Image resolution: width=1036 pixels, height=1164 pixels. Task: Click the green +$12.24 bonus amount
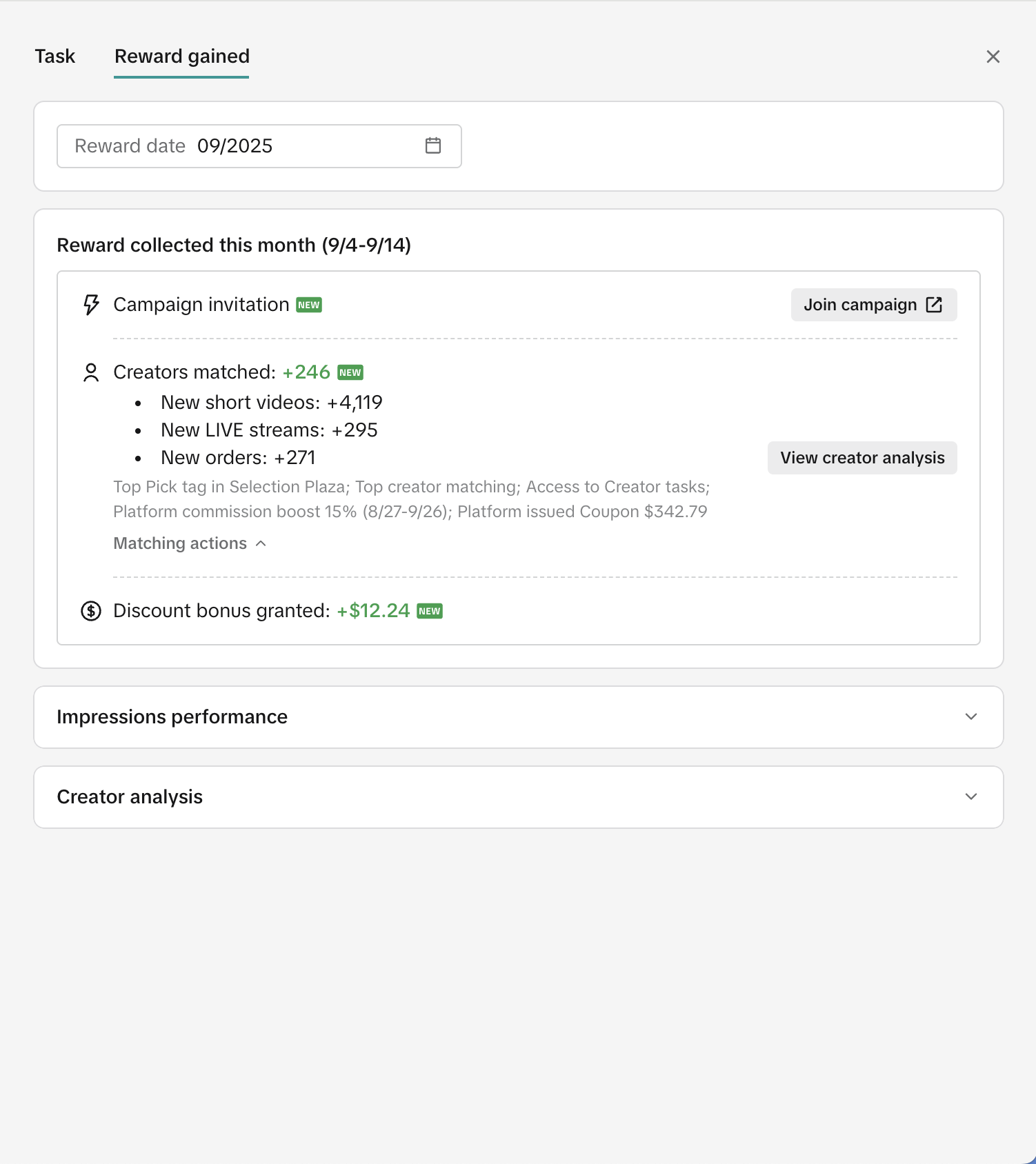pos(373,611)
